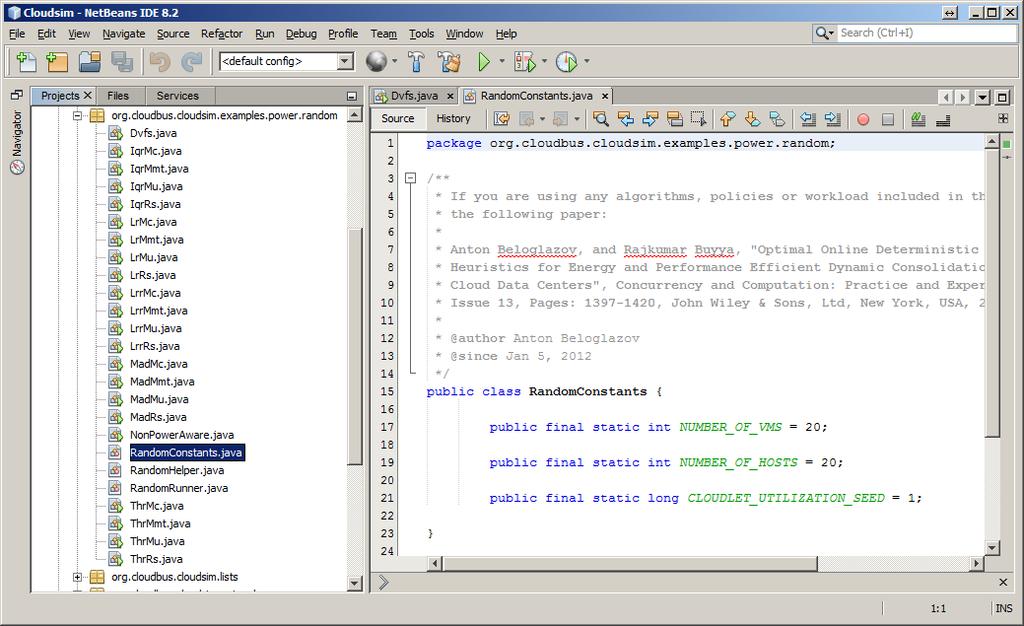1024x626 pixels.
Task: Click Shift Line Left icon
Action: [x=808, y=119]
